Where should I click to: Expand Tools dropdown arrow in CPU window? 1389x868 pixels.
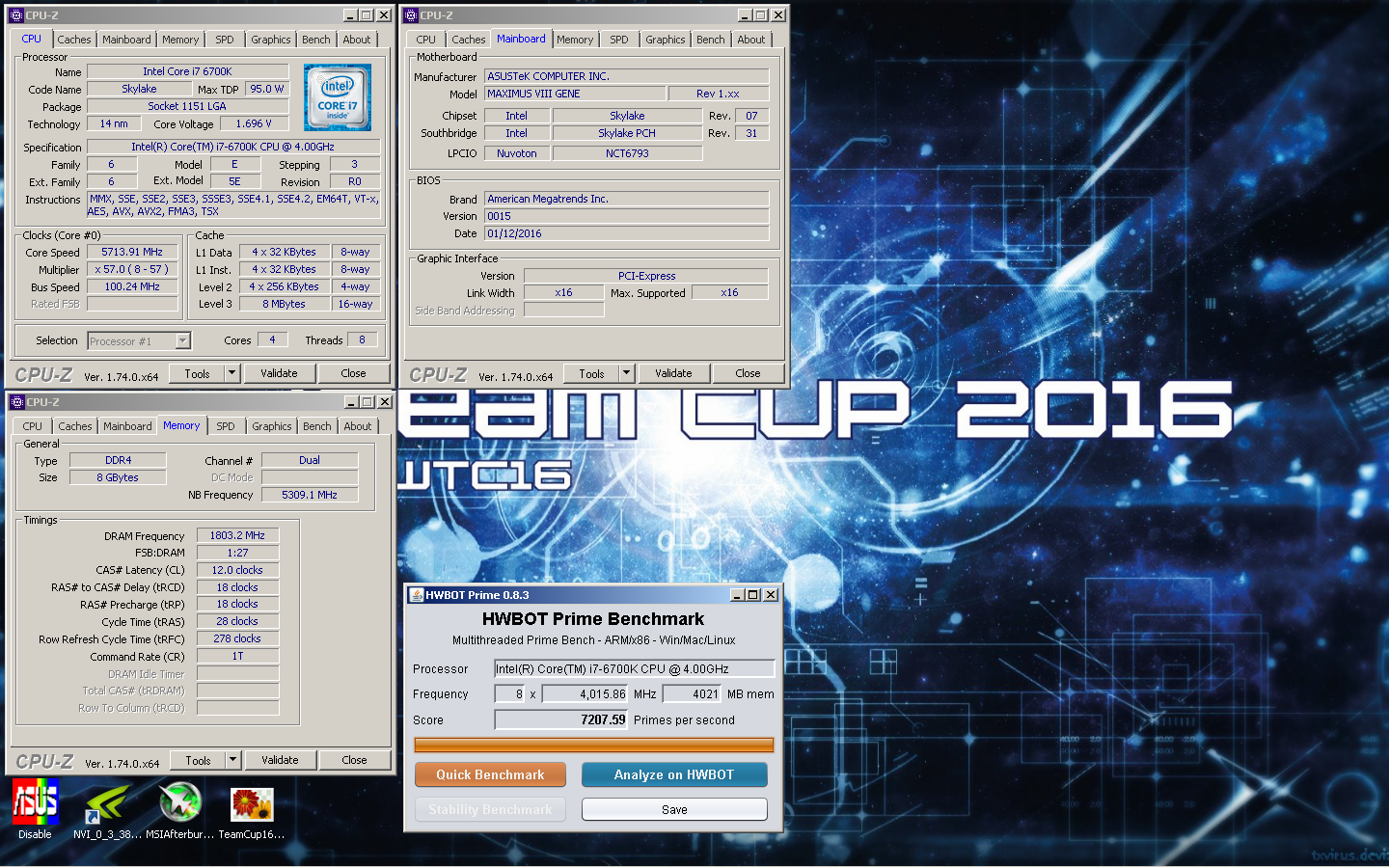point(231,373)
